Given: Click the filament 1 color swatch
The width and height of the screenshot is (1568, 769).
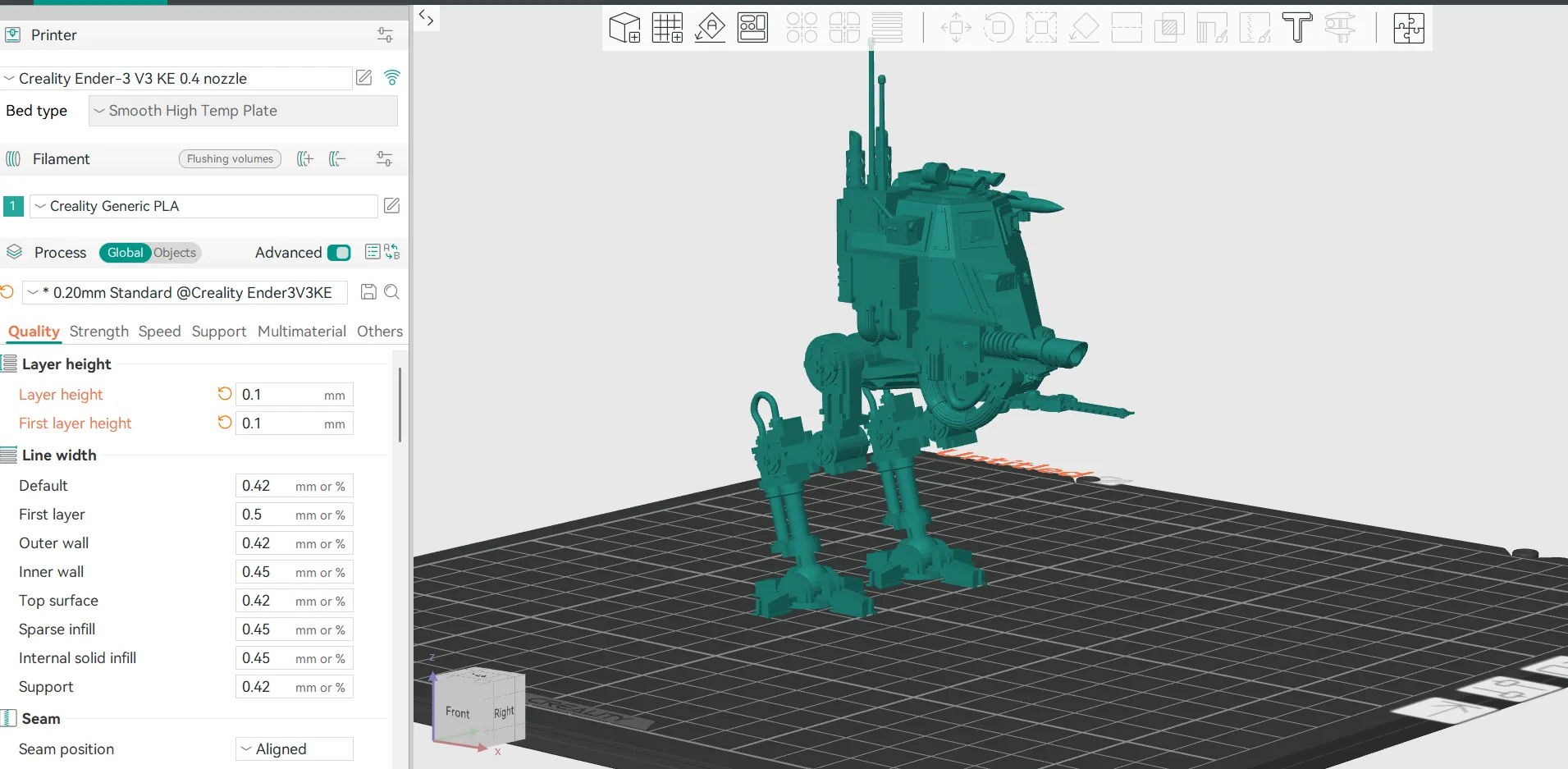Looking at the screenshot, I should point(13,206).
